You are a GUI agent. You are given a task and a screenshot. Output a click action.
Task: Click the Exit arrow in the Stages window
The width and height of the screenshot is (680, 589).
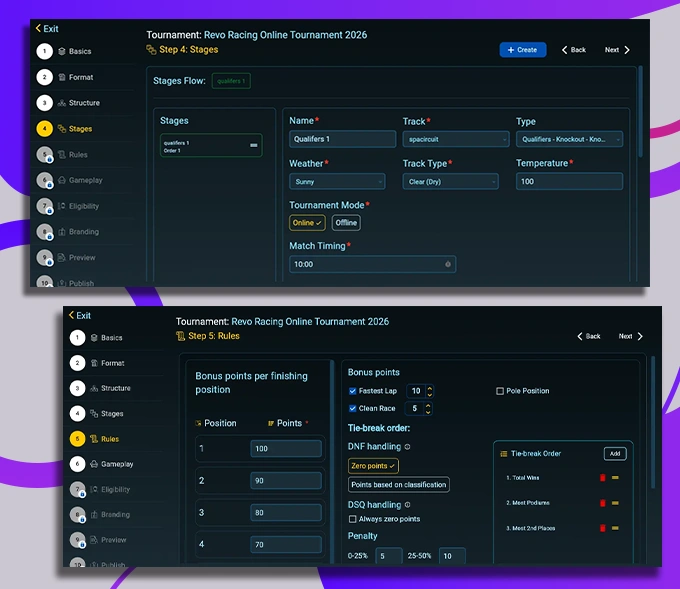39,29
